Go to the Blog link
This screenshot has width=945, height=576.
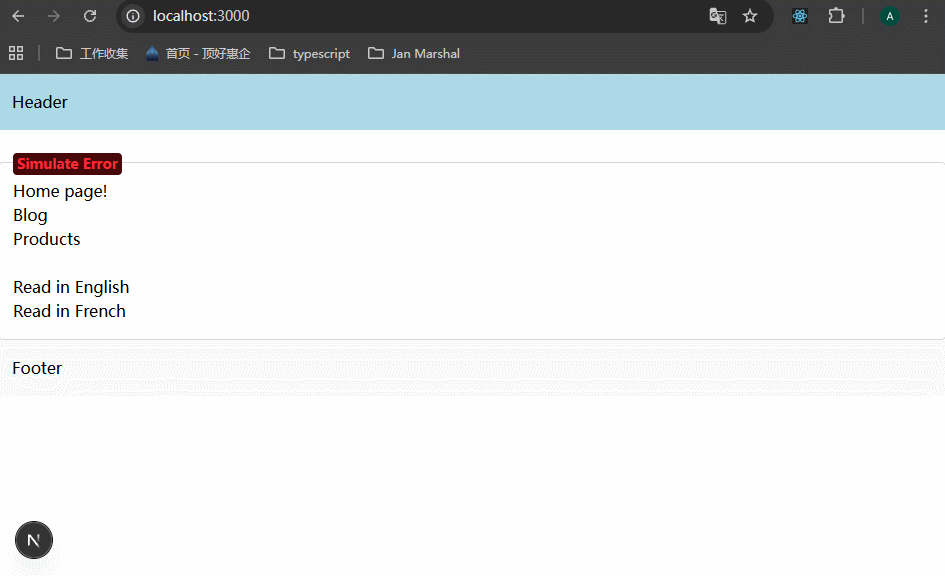tap(30, 215)
